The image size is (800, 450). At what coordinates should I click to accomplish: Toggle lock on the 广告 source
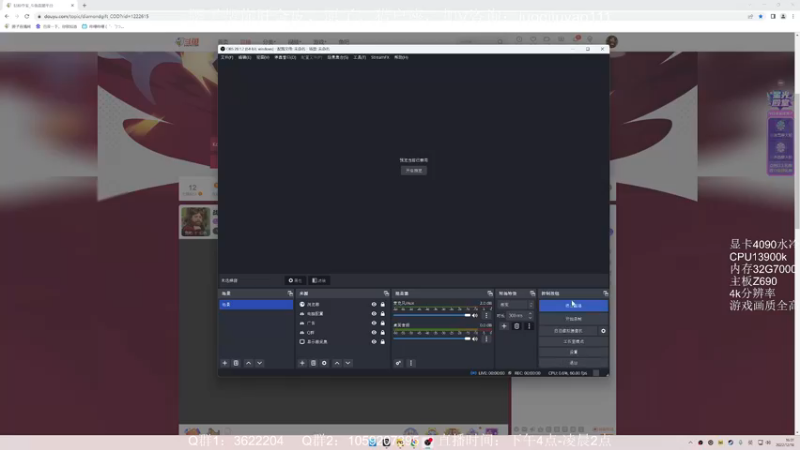[383, 323]
